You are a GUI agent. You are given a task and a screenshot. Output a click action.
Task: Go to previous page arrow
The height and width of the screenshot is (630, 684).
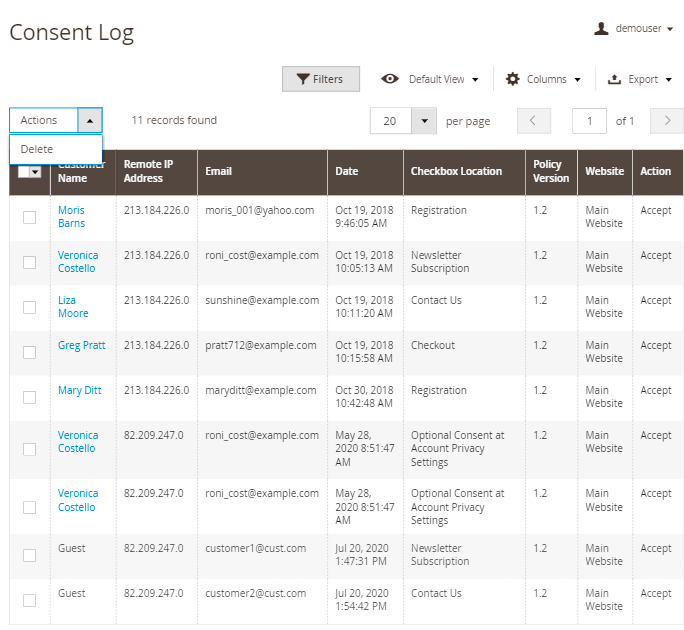(534, 121)
